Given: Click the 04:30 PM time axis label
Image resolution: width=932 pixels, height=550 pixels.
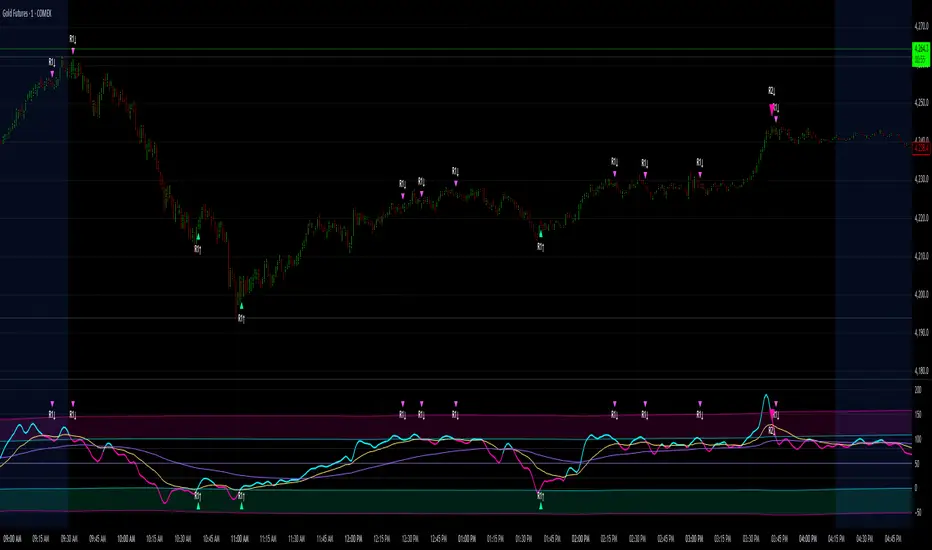Looking at the screenshot, I should pyautogui.click(x=864, y=539).
